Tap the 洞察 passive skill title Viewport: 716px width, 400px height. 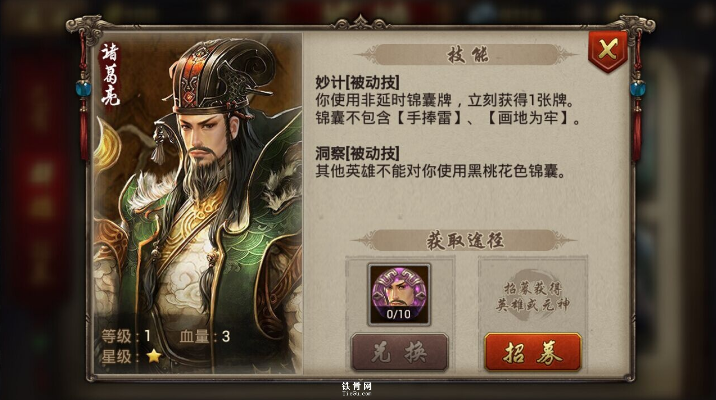357,153
